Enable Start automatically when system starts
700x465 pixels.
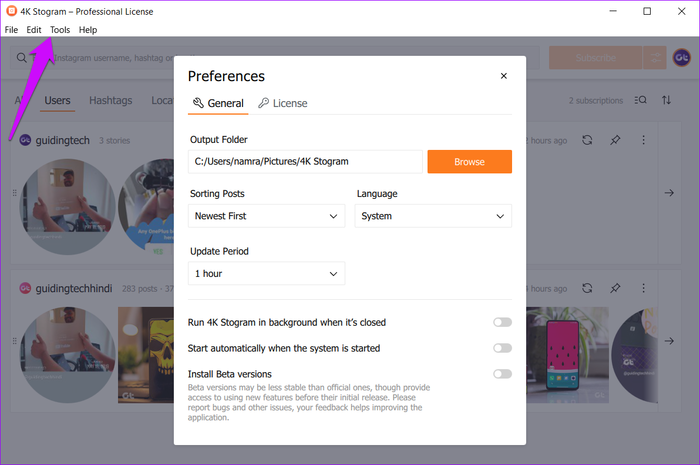[502, 348]
